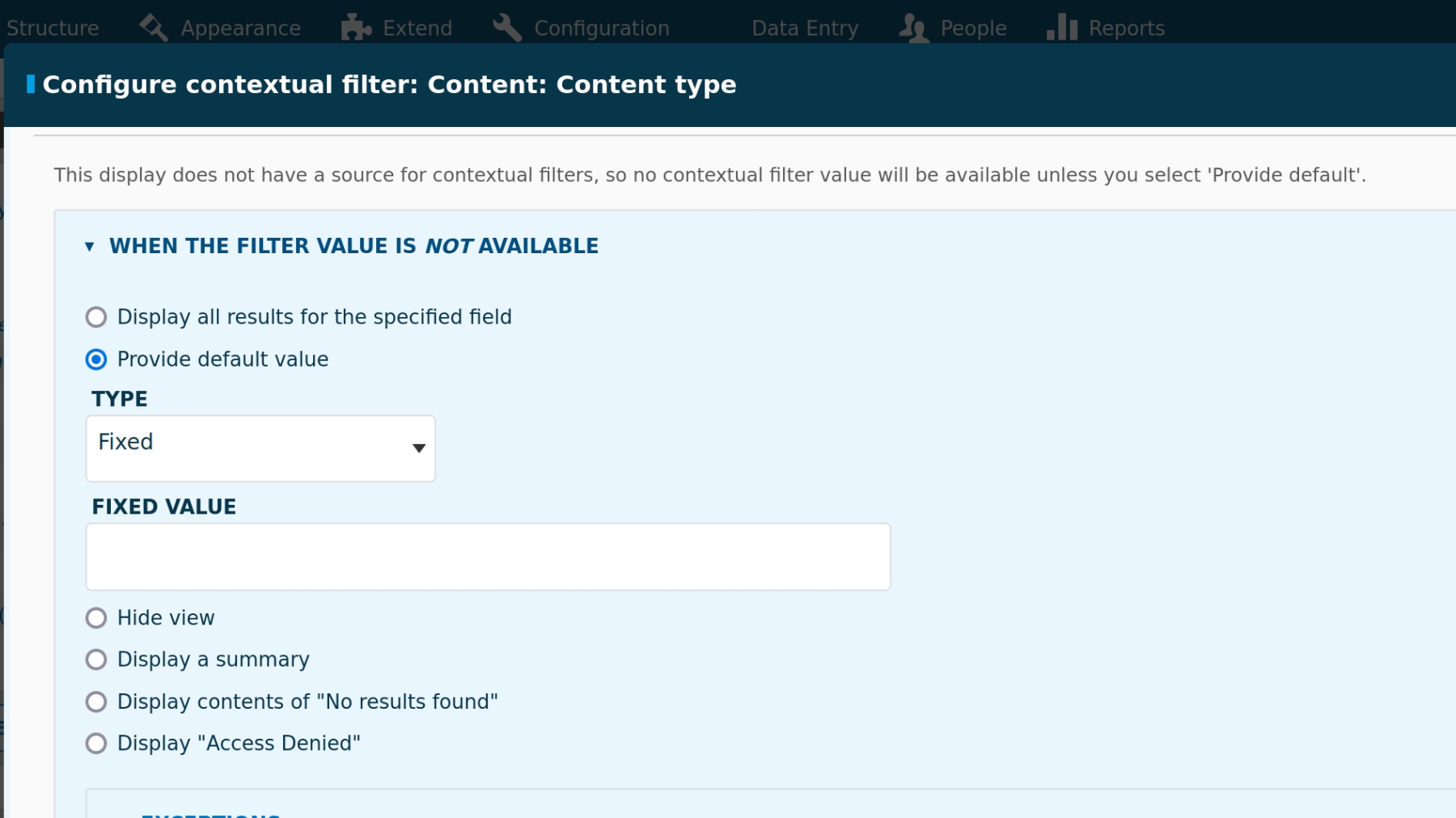
Task: Choose Display a summary radio button
Action: (x=96, y=660)
